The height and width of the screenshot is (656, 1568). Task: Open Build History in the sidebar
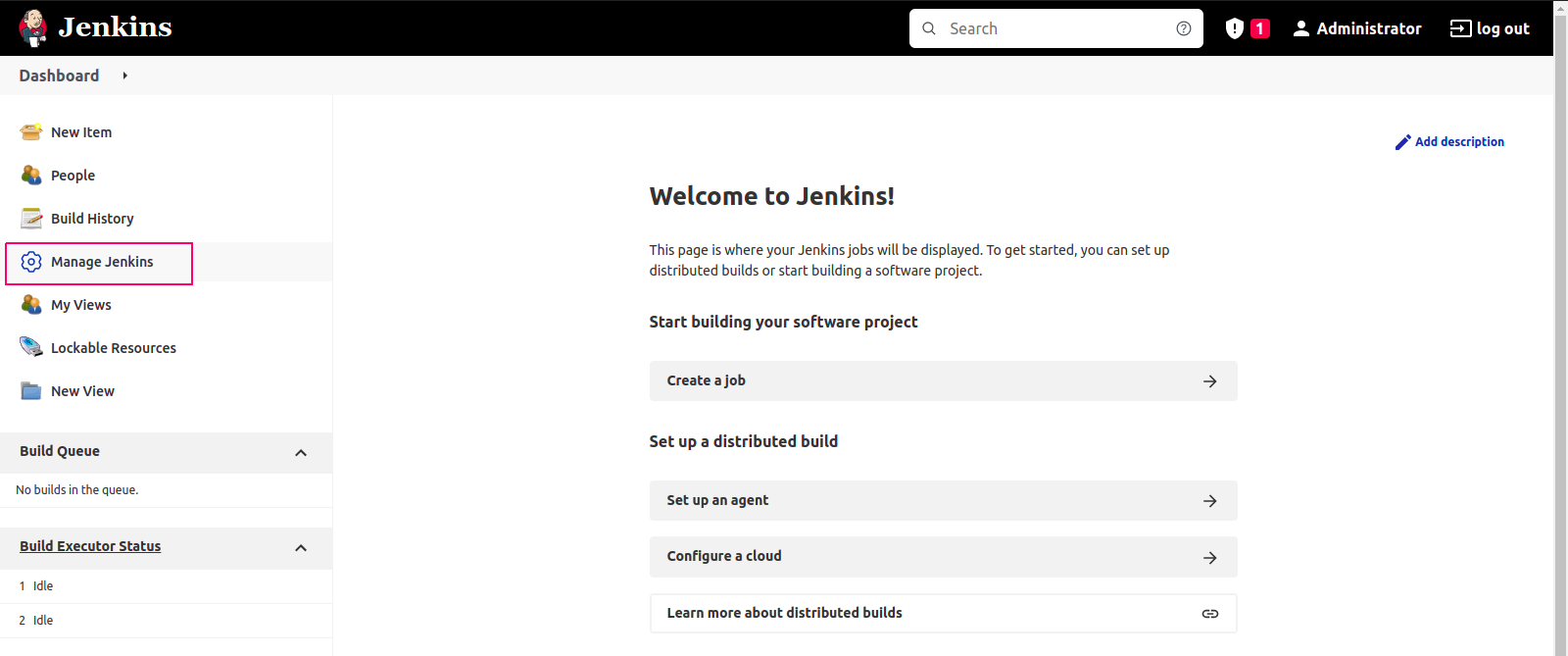[x=92, y=219]
